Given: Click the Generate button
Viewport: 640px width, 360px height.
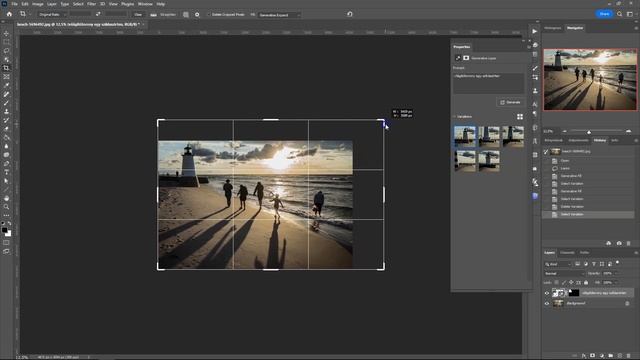Looking at the screenshot, I should [x=510, y=102].
